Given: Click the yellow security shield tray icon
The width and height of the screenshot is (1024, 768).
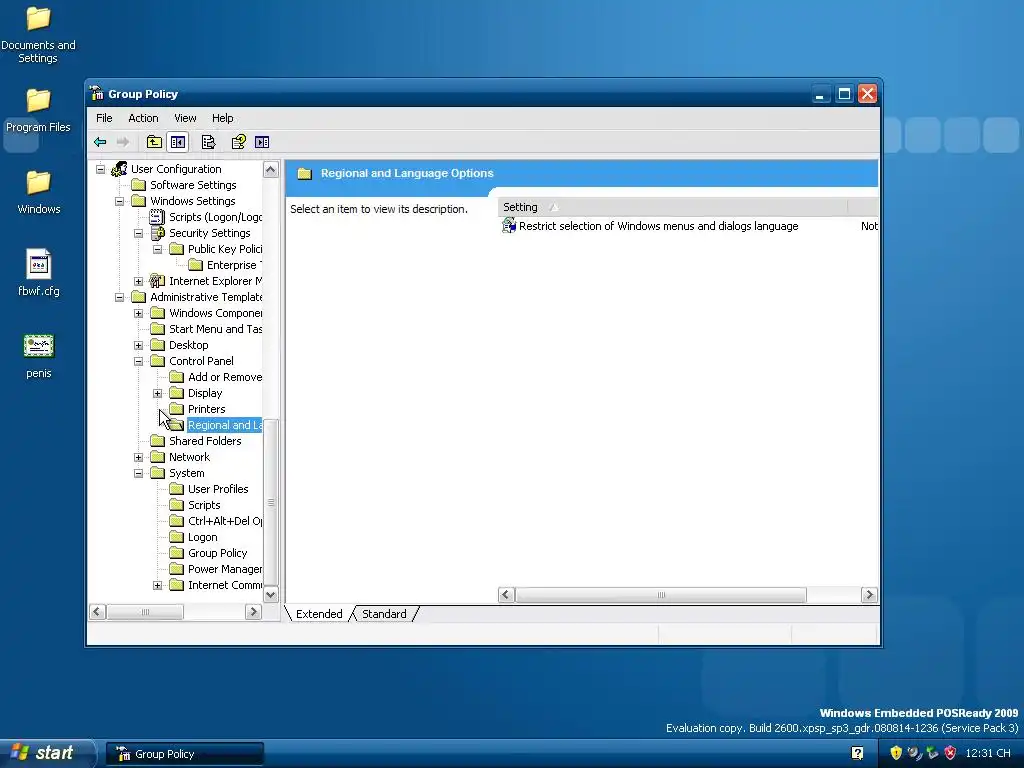Looking at the screenshot, I should [x=896, y=753].
